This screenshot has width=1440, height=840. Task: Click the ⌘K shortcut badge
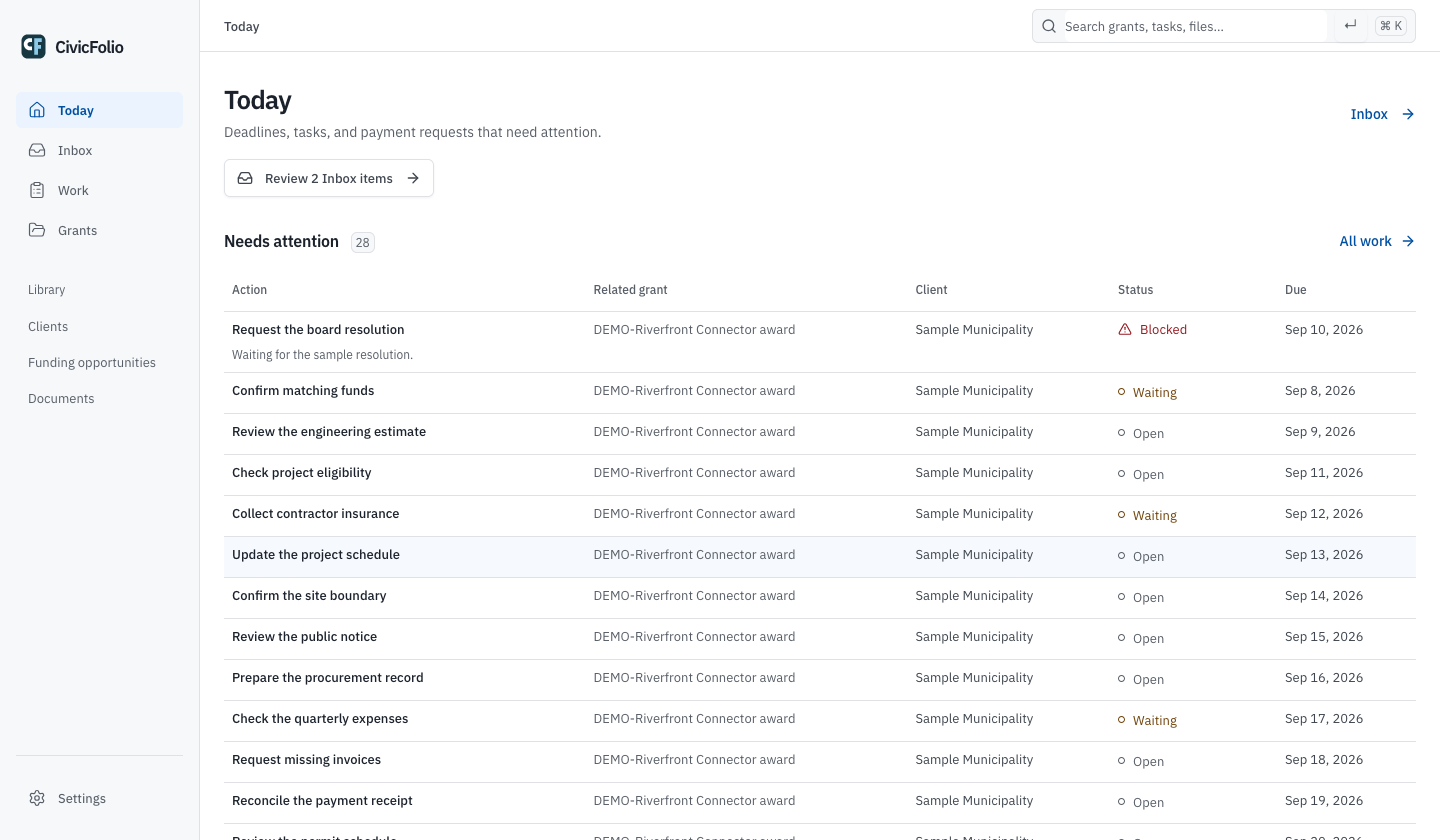(x=1390, y=26)
